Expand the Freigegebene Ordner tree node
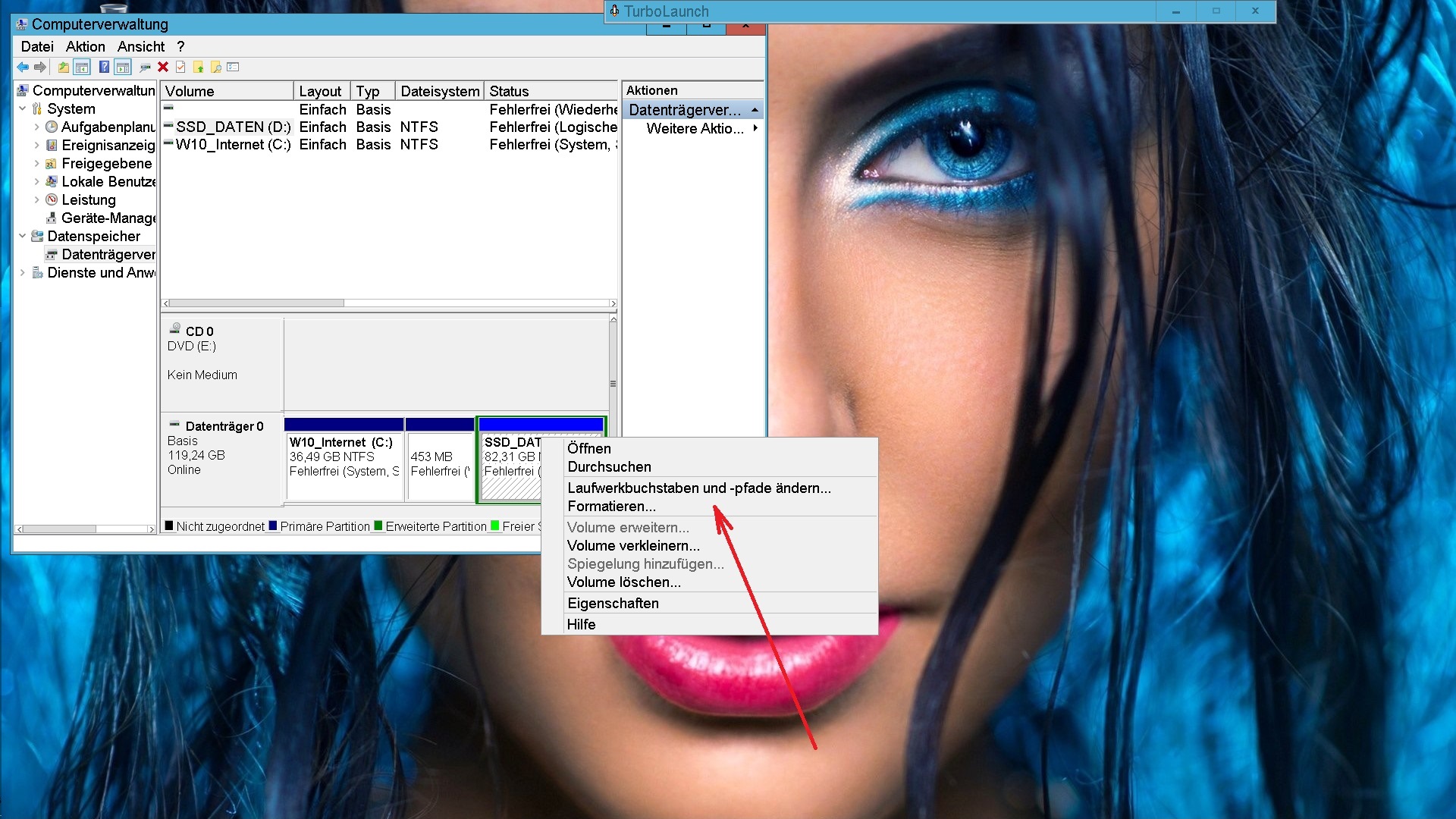Viewport: 1456px width, 819px height. tap(36, 164)
